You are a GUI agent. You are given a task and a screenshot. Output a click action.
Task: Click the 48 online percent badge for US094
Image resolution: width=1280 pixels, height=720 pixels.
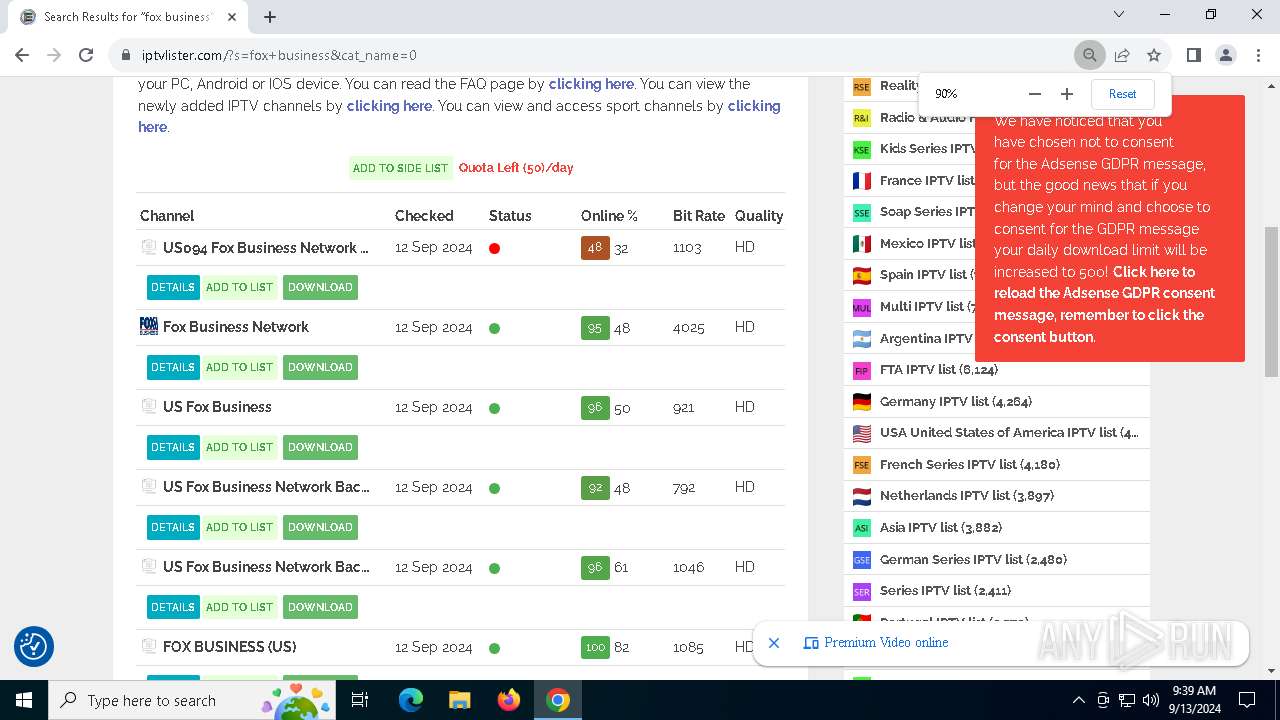click(595, 247)
